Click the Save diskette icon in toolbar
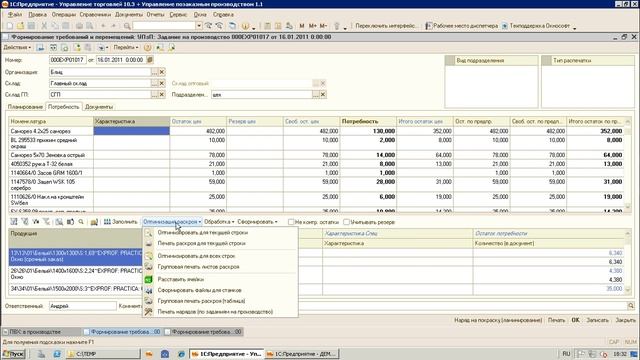 point(31,26)
